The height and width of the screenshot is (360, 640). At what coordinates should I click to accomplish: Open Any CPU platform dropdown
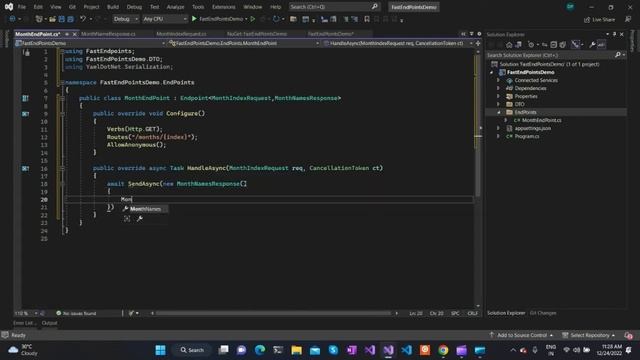click(x=165, y=19)
